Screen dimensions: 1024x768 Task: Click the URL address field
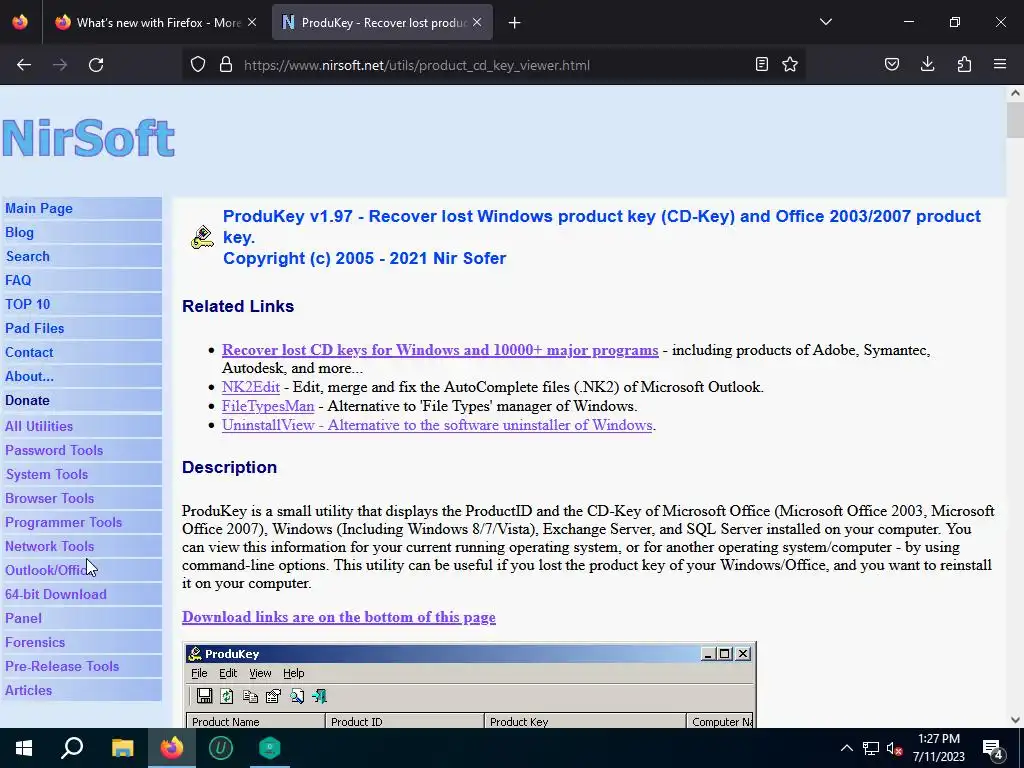[x=417, y=65]
